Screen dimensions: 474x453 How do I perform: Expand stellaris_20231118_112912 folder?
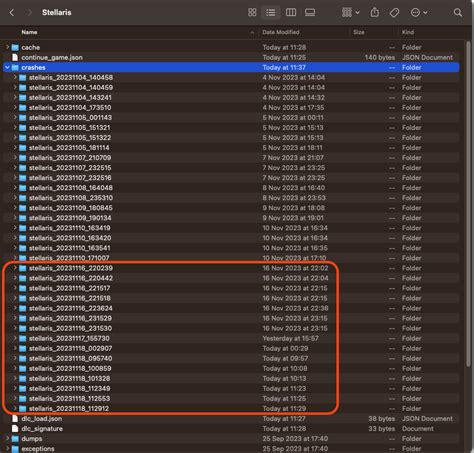15,408
